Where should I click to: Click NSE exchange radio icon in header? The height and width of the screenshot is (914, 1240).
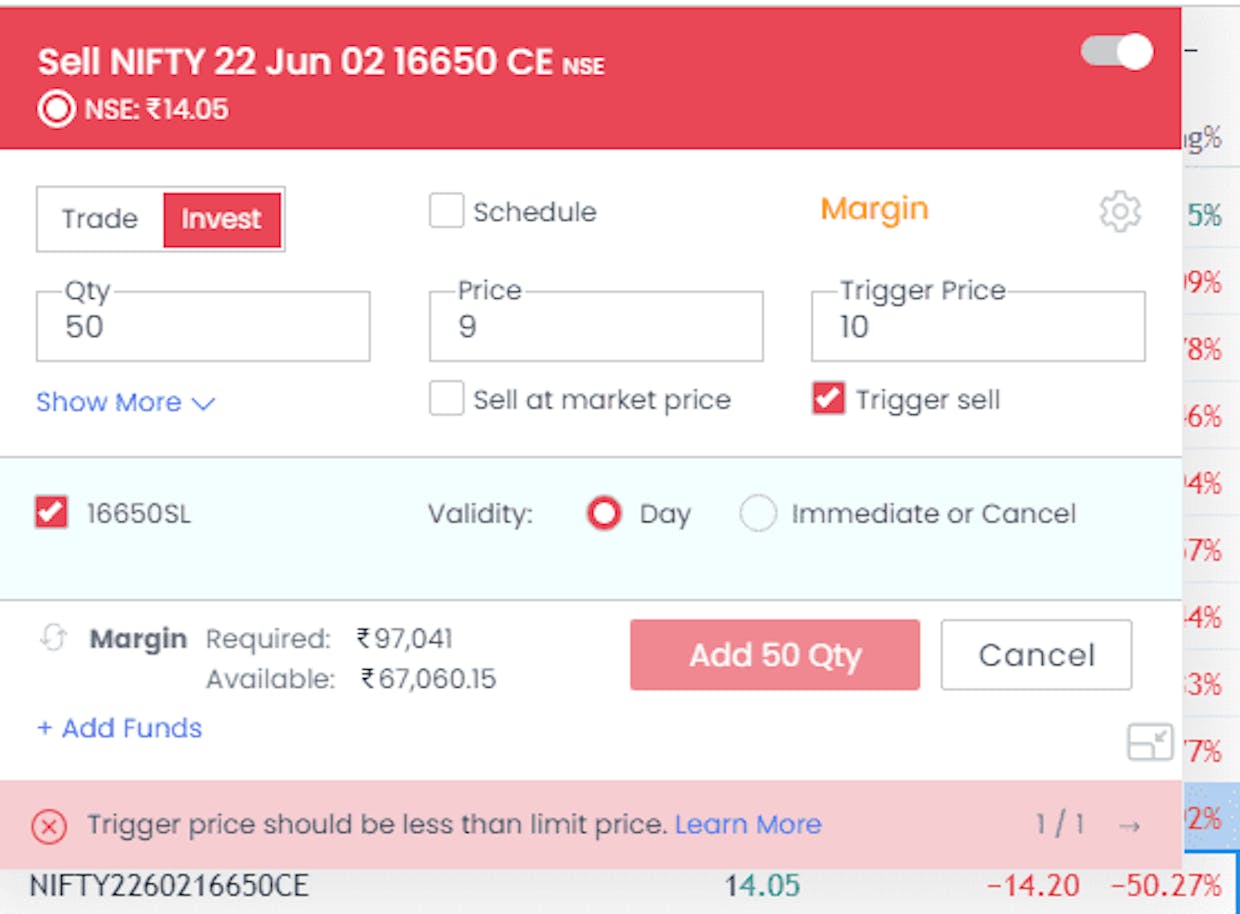[x=56, y=108]
